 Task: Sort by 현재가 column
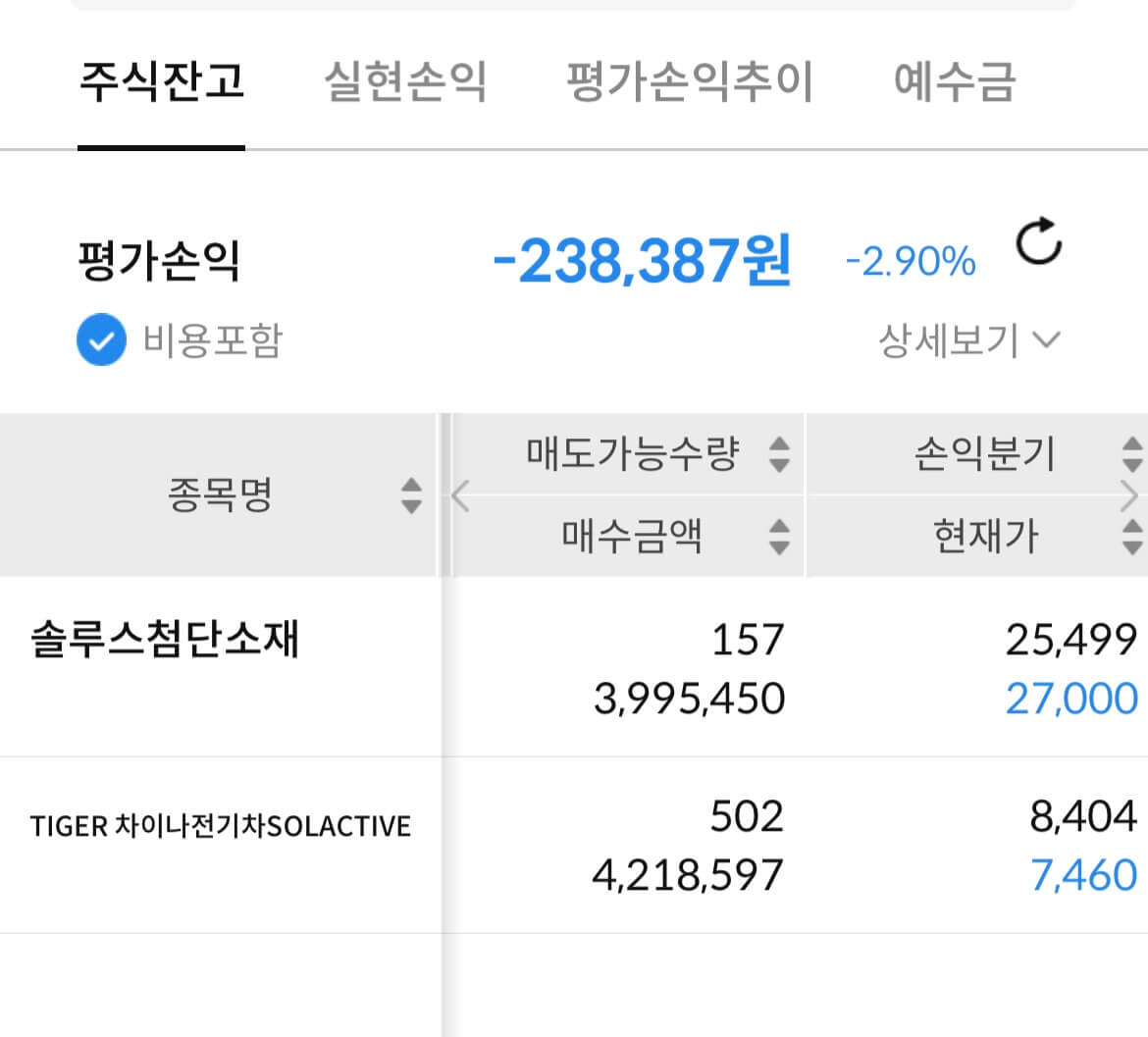pyautogui.click(x=1132, y=537)
